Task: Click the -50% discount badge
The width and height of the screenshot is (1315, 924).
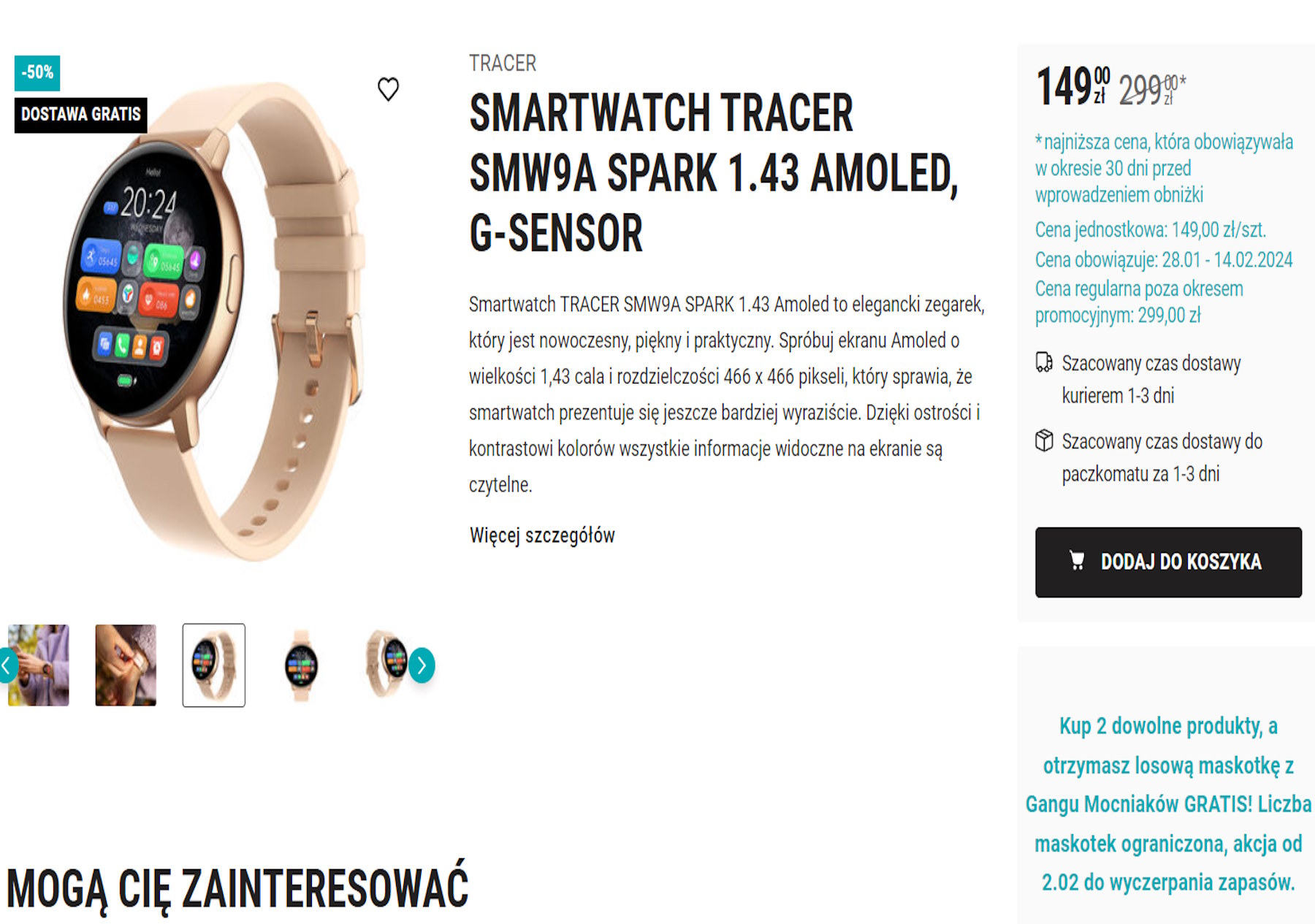Action: click(37, 73)
